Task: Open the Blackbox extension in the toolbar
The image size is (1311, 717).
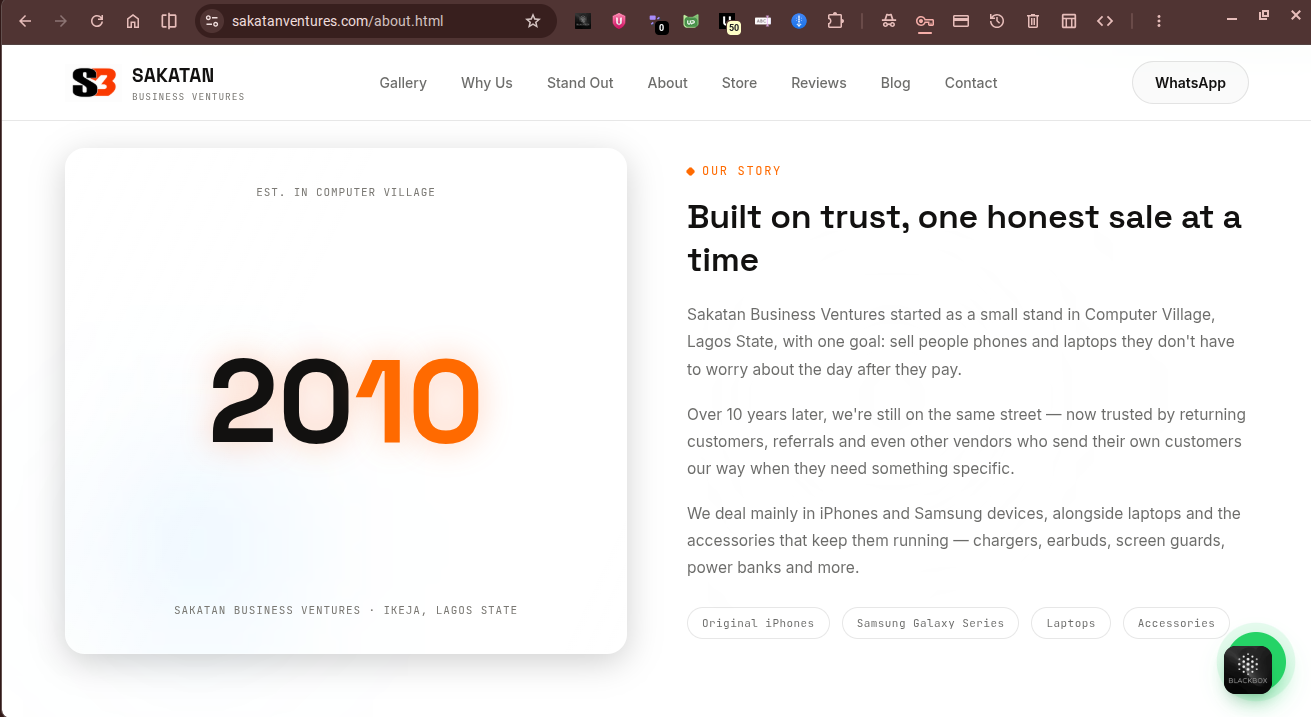Action: click(x=583, y=21)
